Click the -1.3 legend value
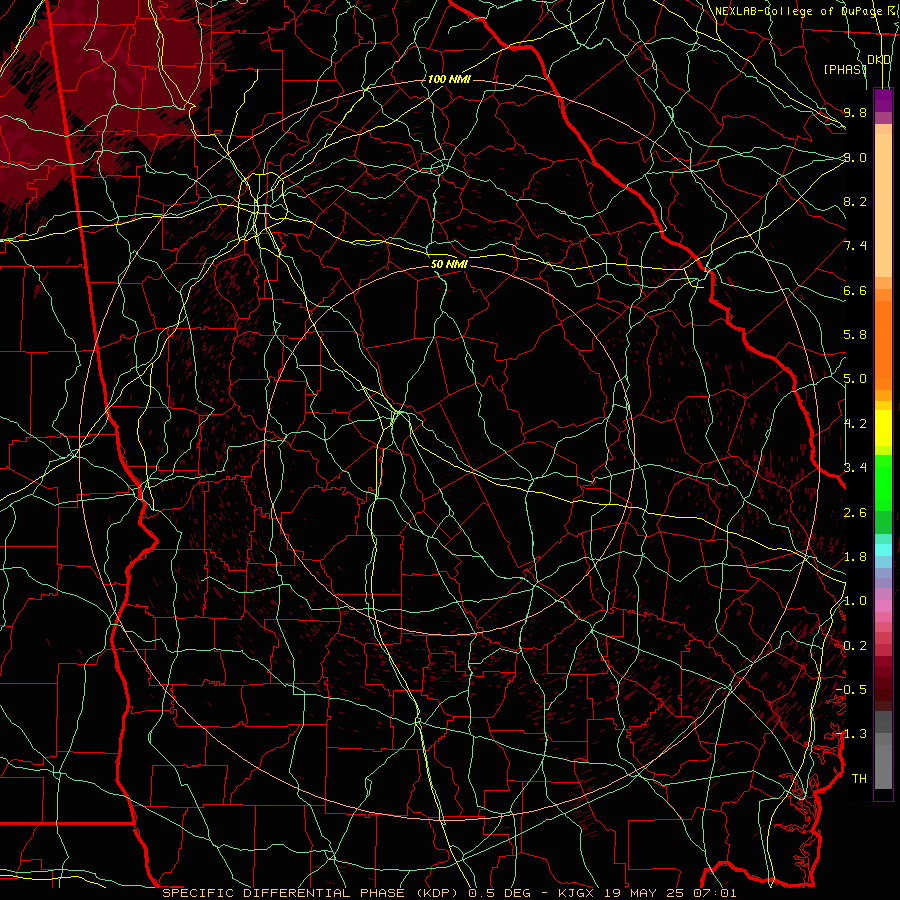 [851, 734]
